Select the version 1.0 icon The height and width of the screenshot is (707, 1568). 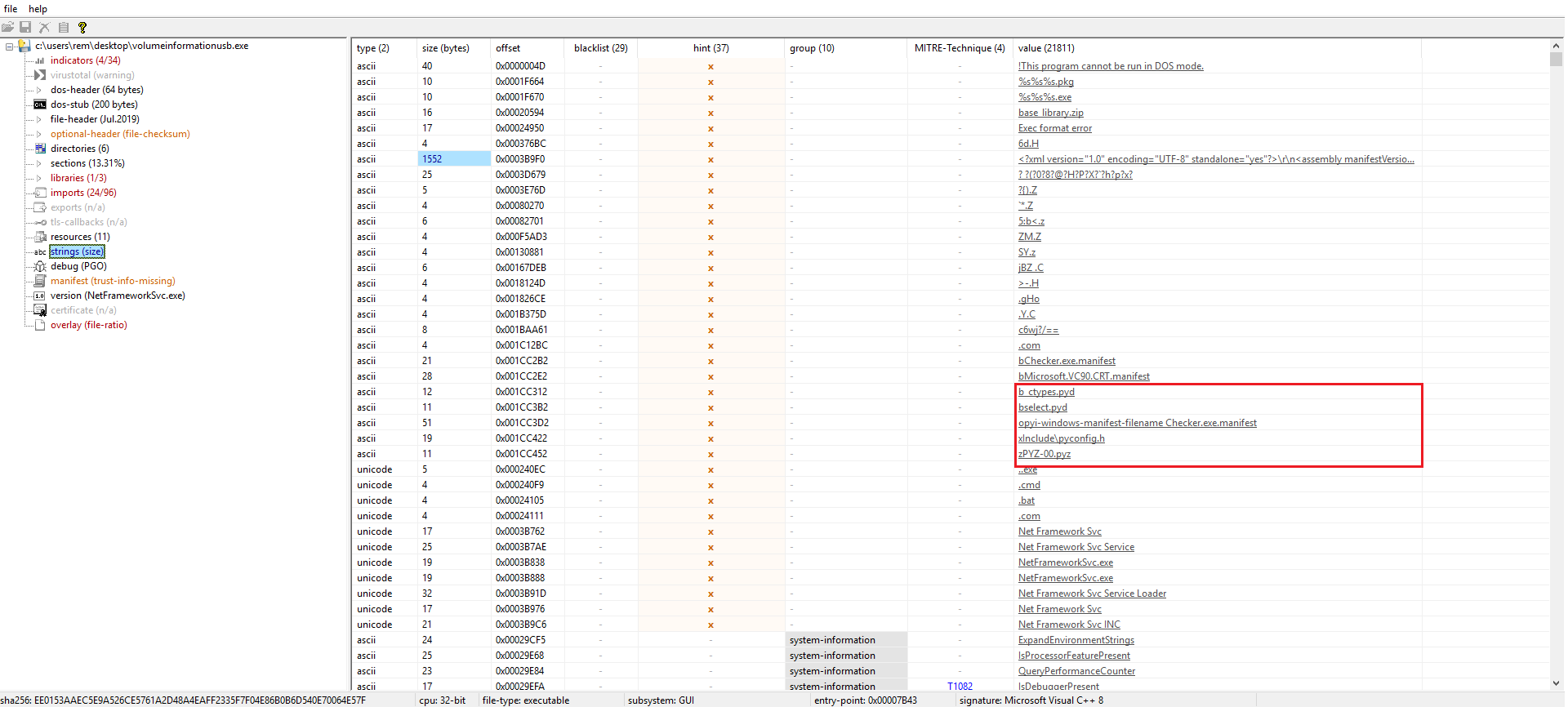(40, 296)
